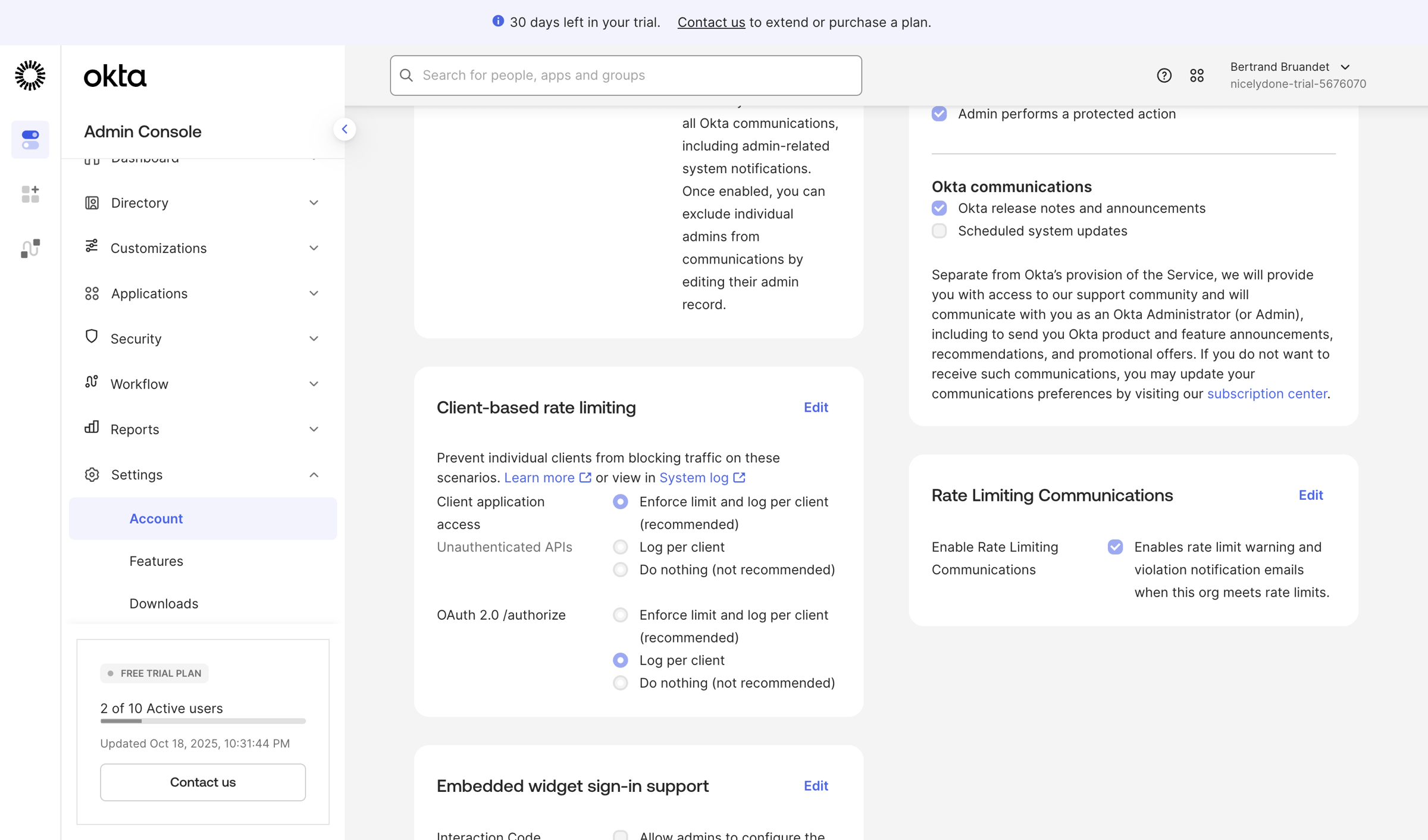
Task: Expand the Applications menu chevron
Action: 314,293
